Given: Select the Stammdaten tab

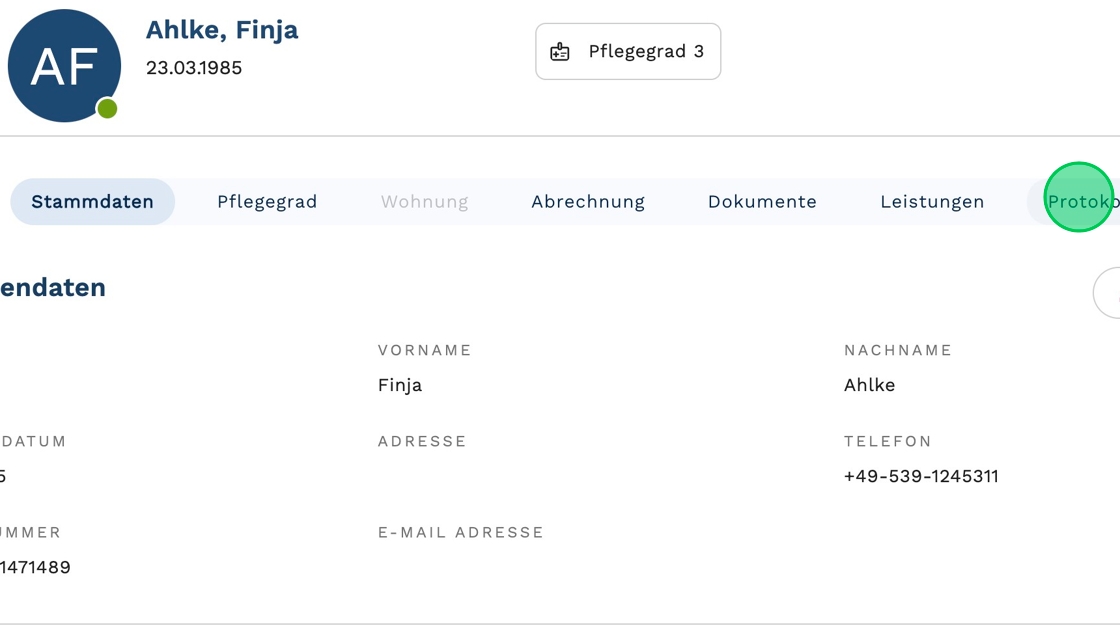Looking at the screenshot, I should 92,202.
